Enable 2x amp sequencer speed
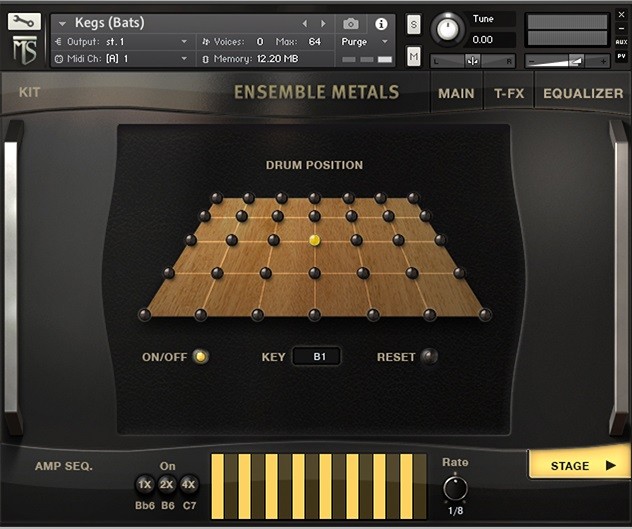632x529 pixels. [166, 484]
